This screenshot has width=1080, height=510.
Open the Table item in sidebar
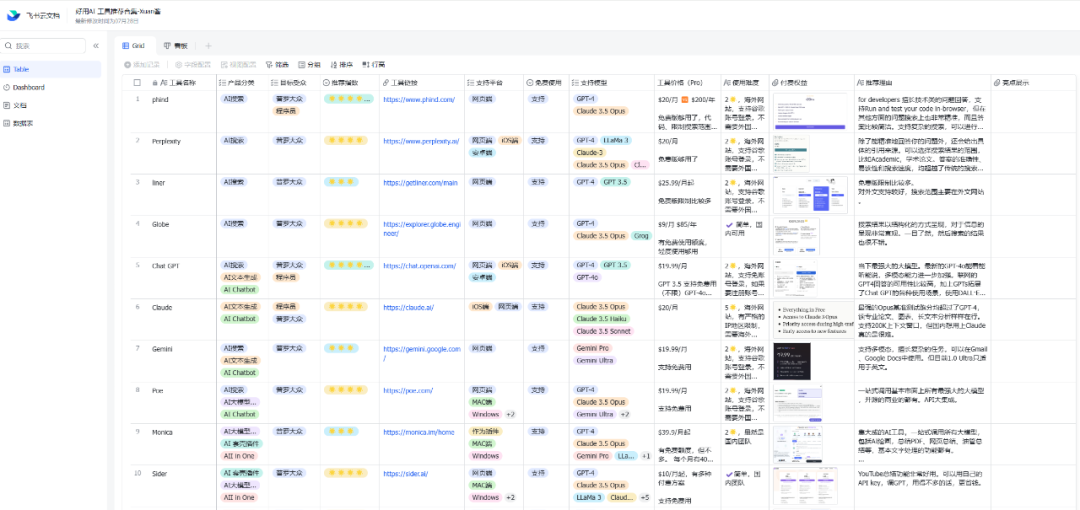point(51,69)
